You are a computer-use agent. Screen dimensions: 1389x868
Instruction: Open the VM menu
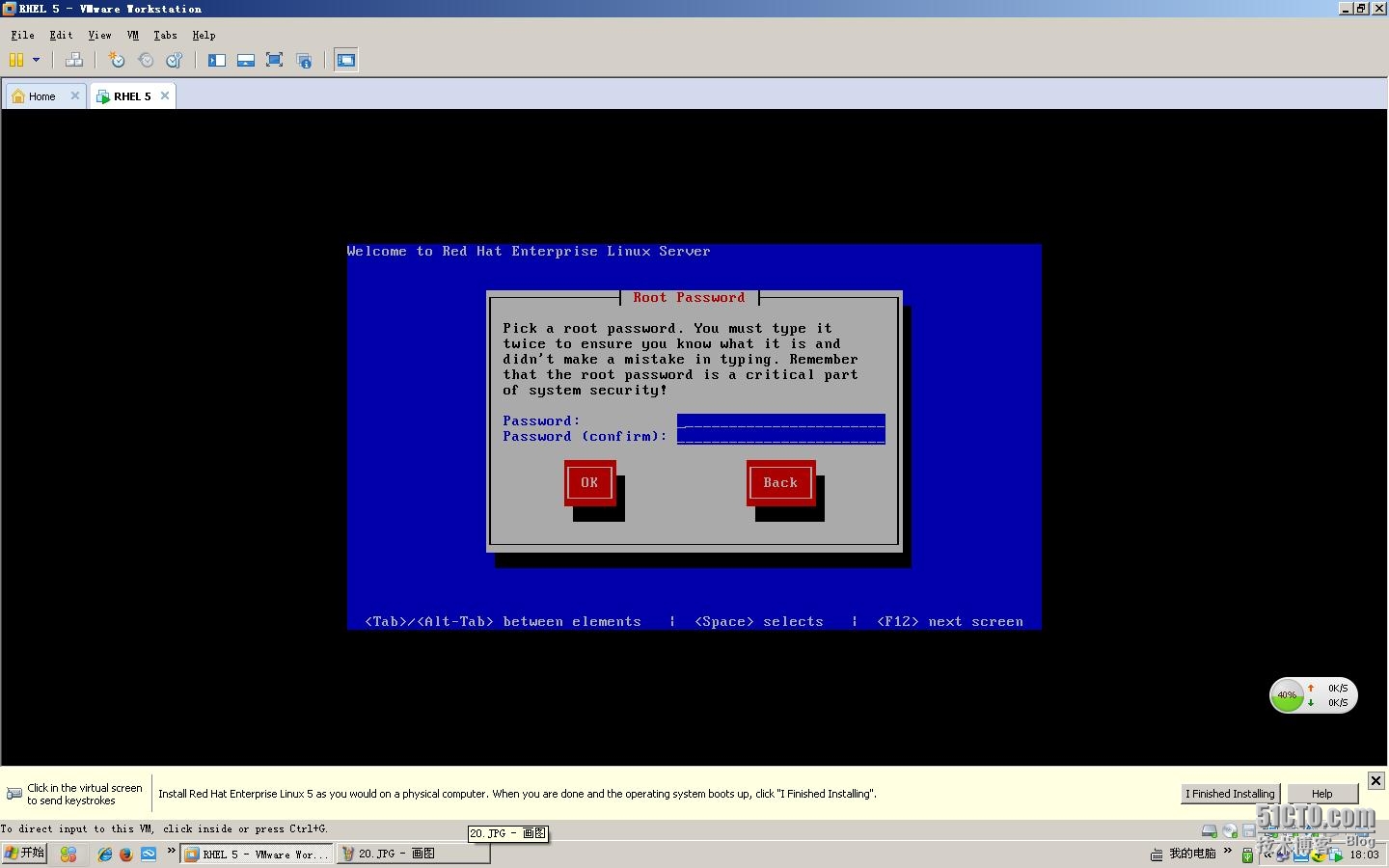coord(133,35)
